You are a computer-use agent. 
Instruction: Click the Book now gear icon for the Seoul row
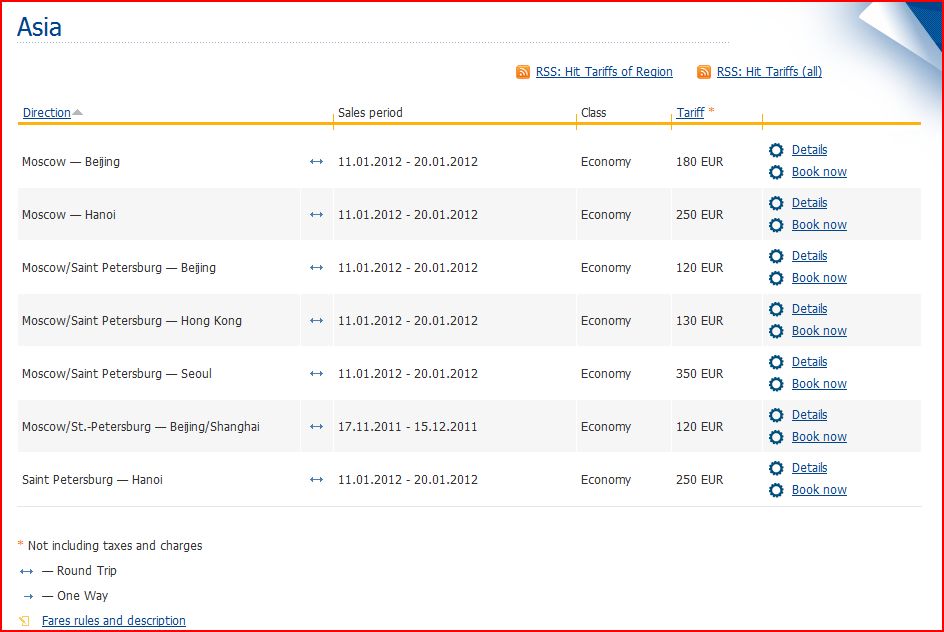point(776,384)
